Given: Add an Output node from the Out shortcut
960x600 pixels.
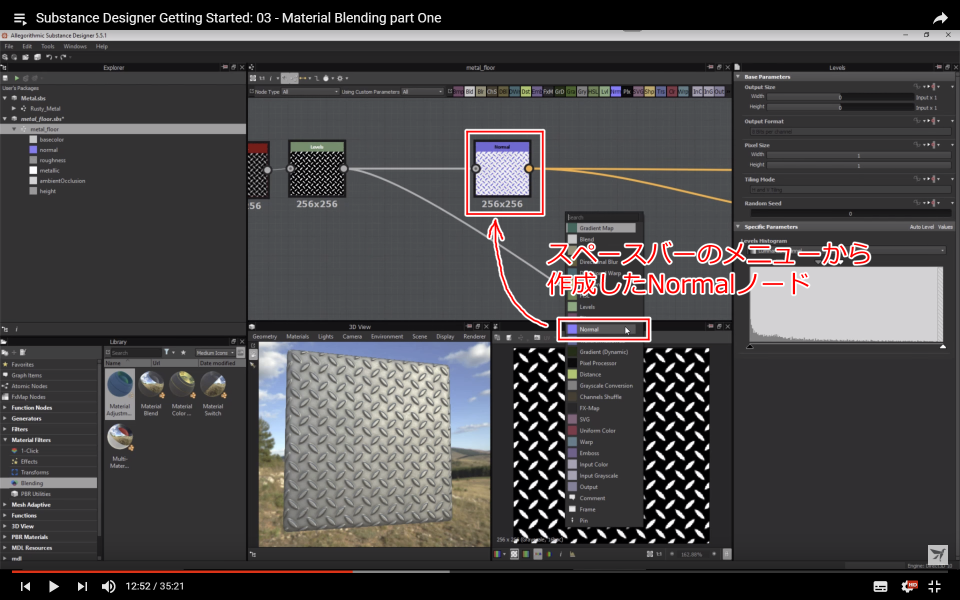Looking at the screenshot, I should coord(719,92).
